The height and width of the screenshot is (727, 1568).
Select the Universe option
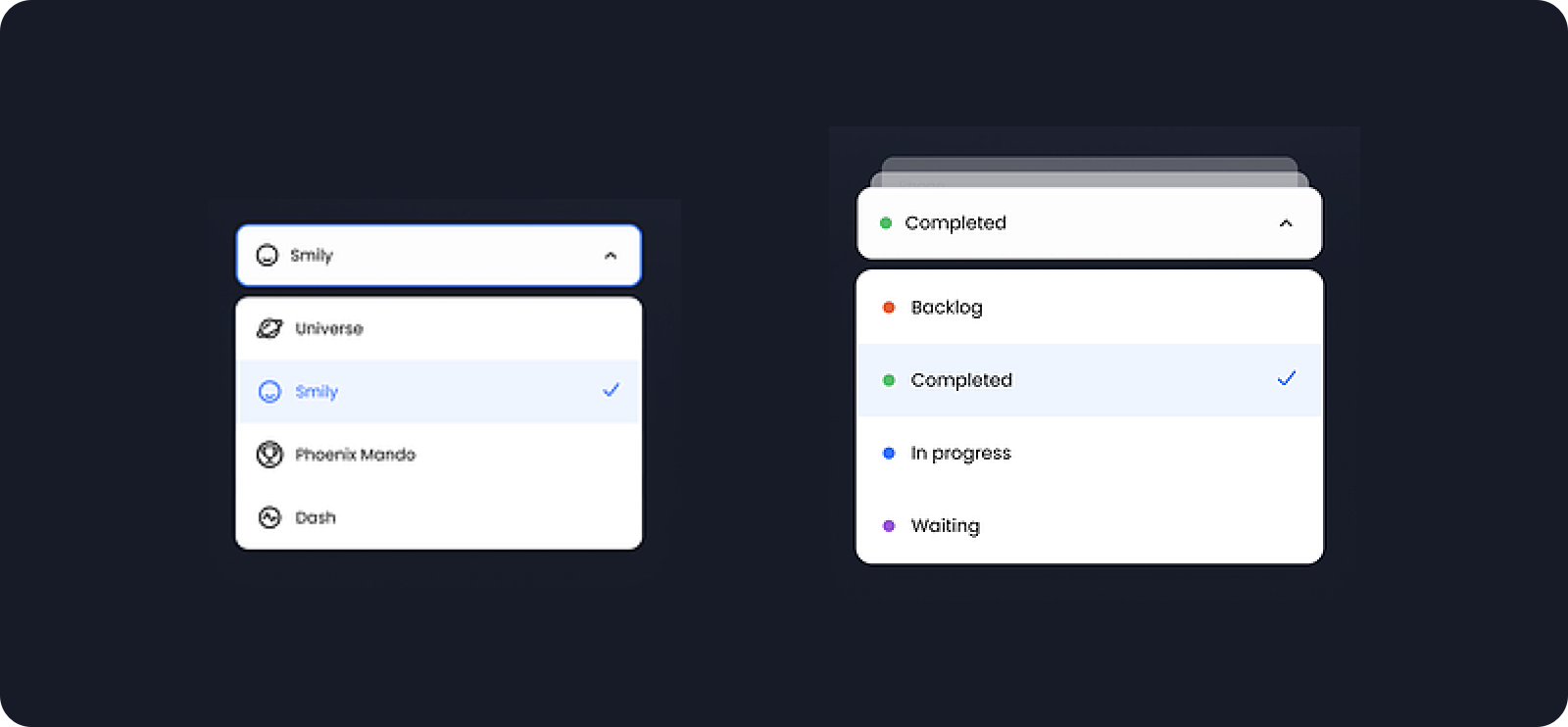pyautogui.click(x=439, y=329)
